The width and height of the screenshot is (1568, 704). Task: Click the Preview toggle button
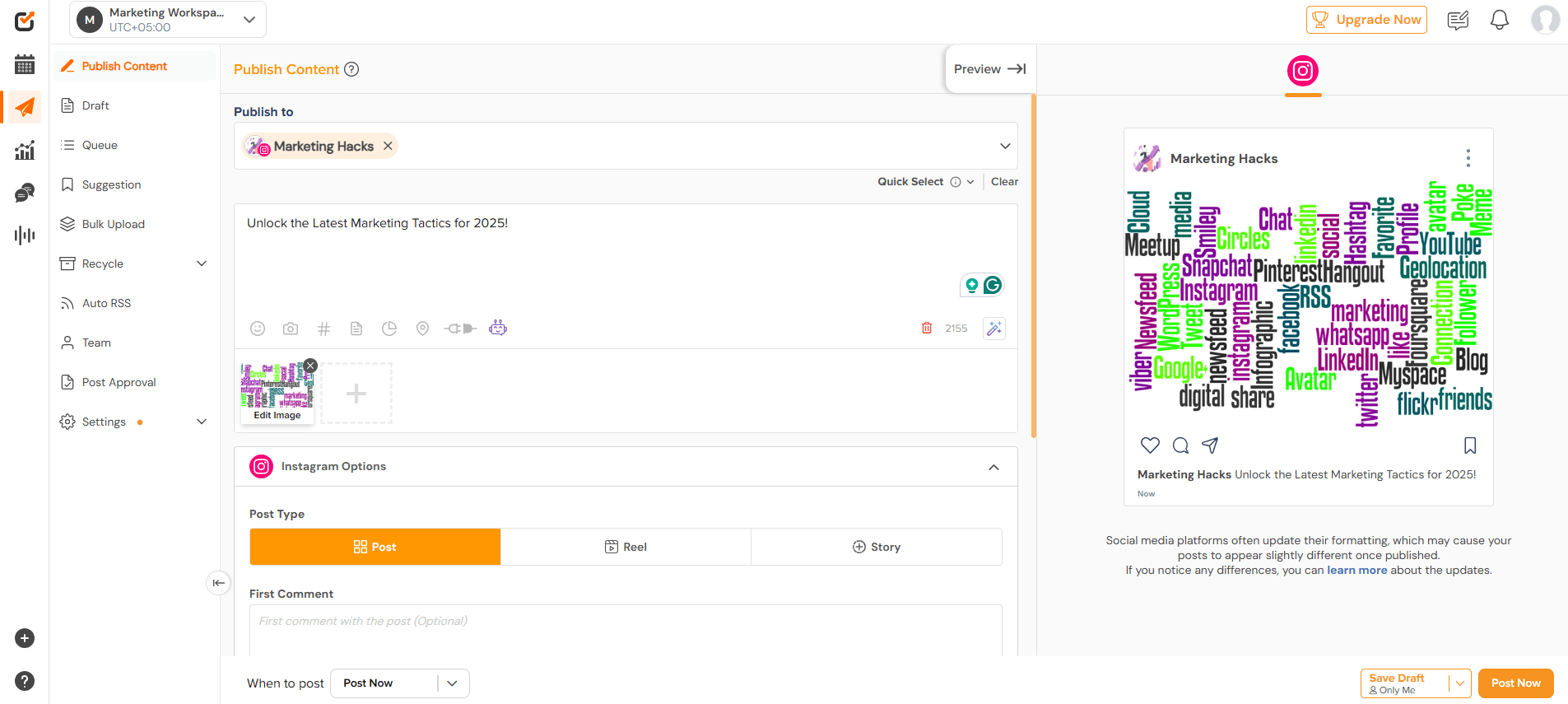[x=989, y=69]
